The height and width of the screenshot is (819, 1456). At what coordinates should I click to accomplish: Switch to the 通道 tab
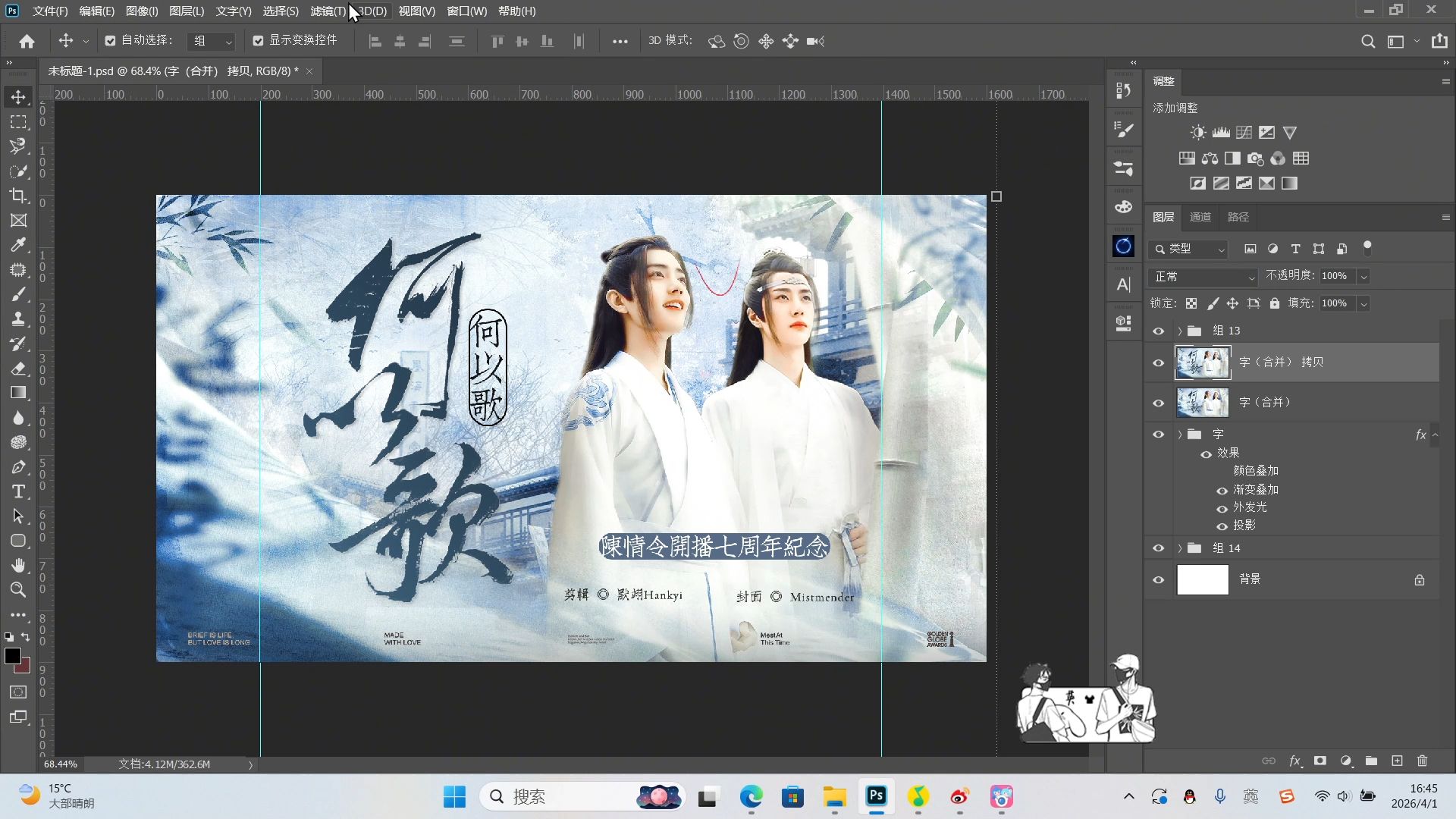1200,218
